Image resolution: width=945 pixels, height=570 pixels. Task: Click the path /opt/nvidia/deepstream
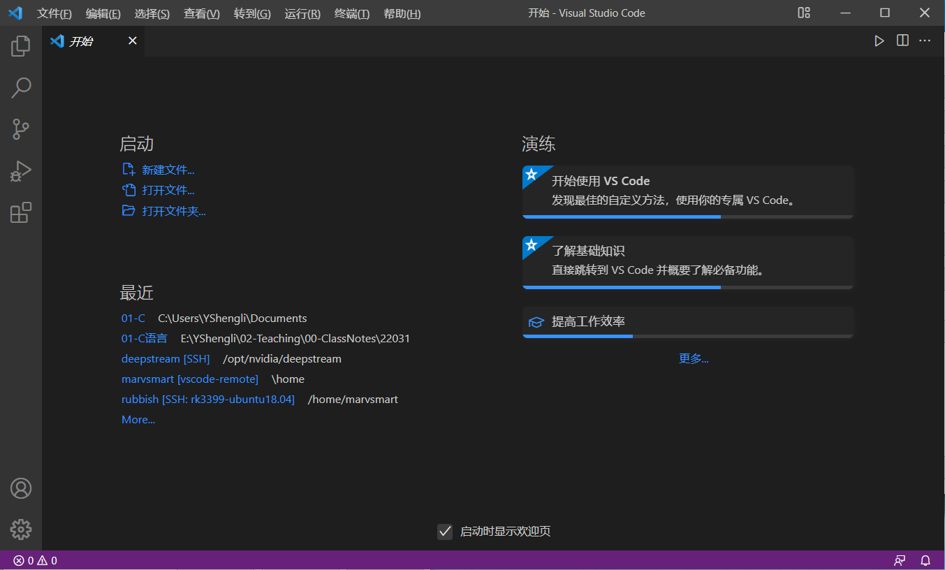[282, 359]
